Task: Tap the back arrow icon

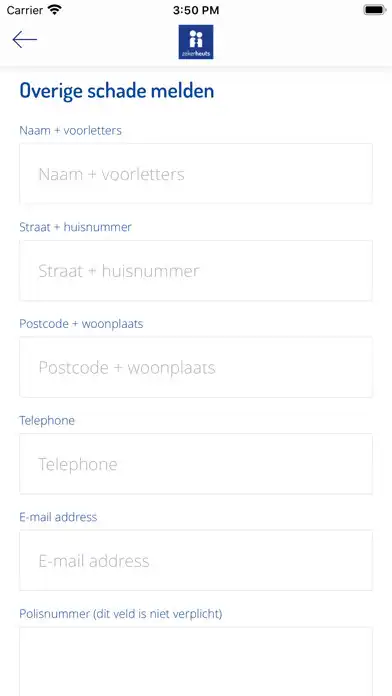Action: coord(24,40)
